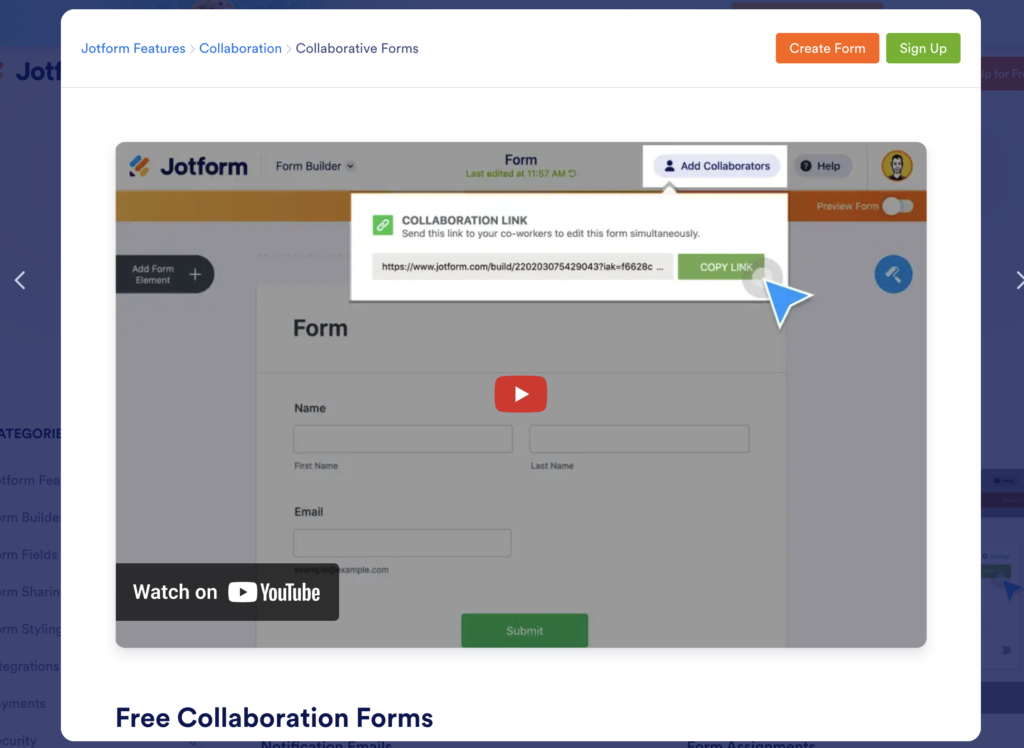Go to the Collaboration breadcrumb link
1024x748 pixels.
[240, 48]
